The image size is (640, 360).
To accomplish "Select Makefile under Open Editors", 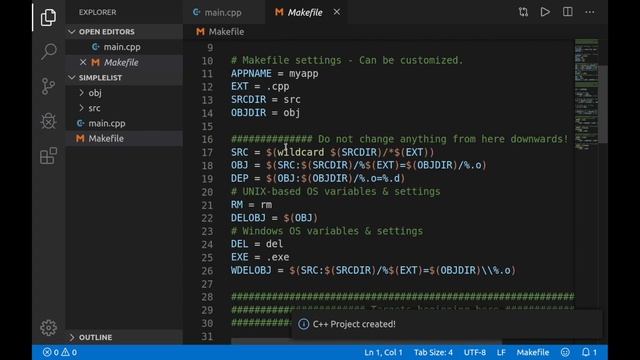I will pyautogui.click(x=124, y=62).
